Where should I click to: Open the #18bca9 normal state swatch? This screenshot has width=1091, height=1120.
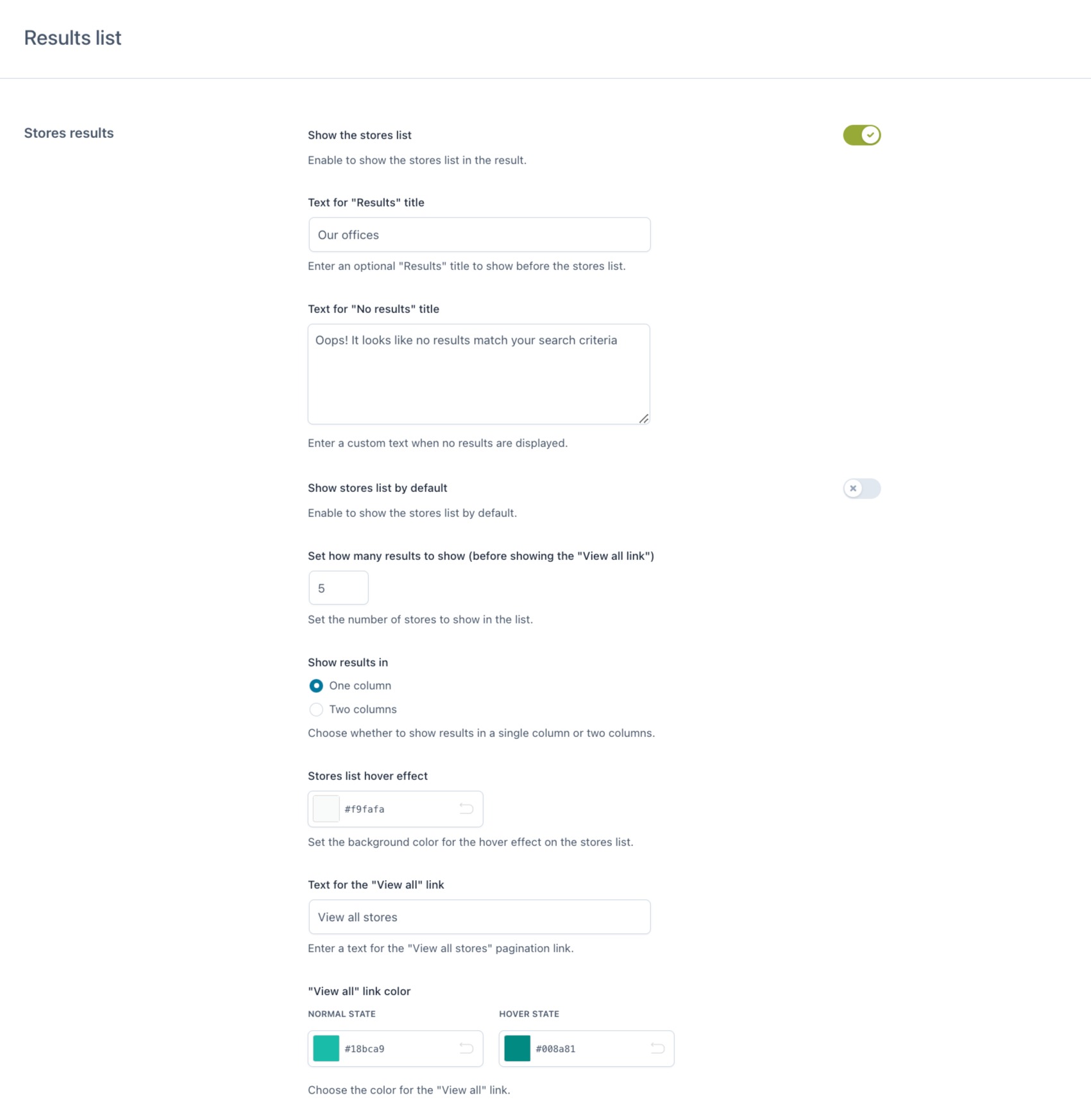coord(326,1048)
